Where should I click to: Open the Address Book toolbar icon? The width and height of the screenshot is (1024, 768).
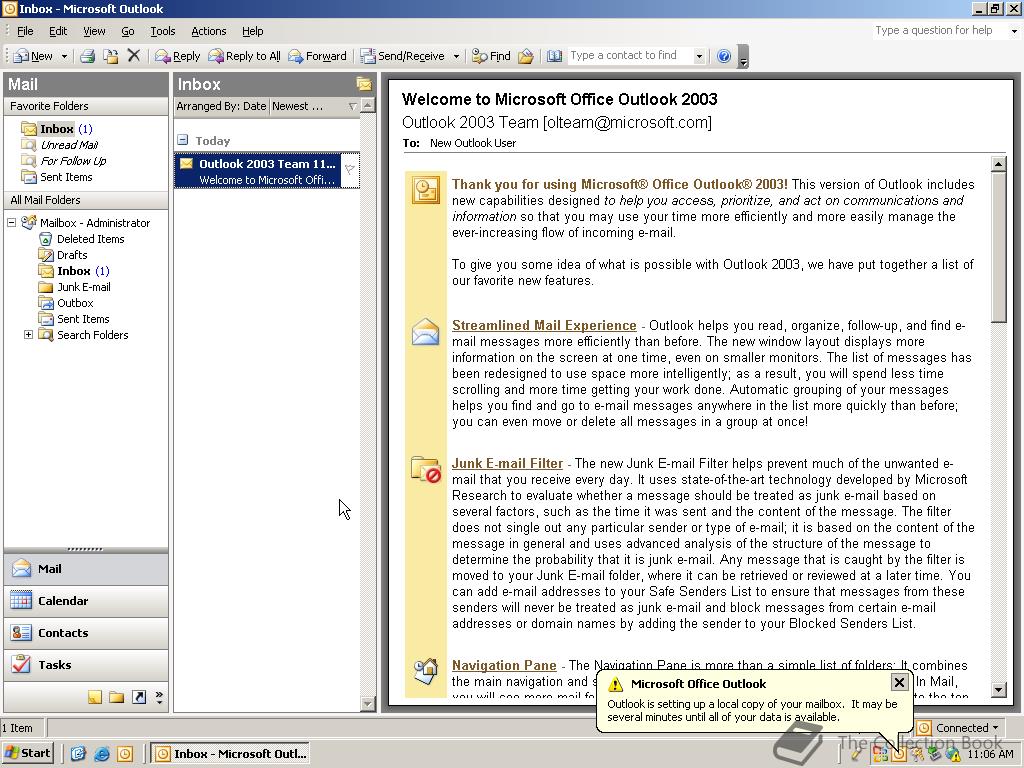click(x=554, y=56)
